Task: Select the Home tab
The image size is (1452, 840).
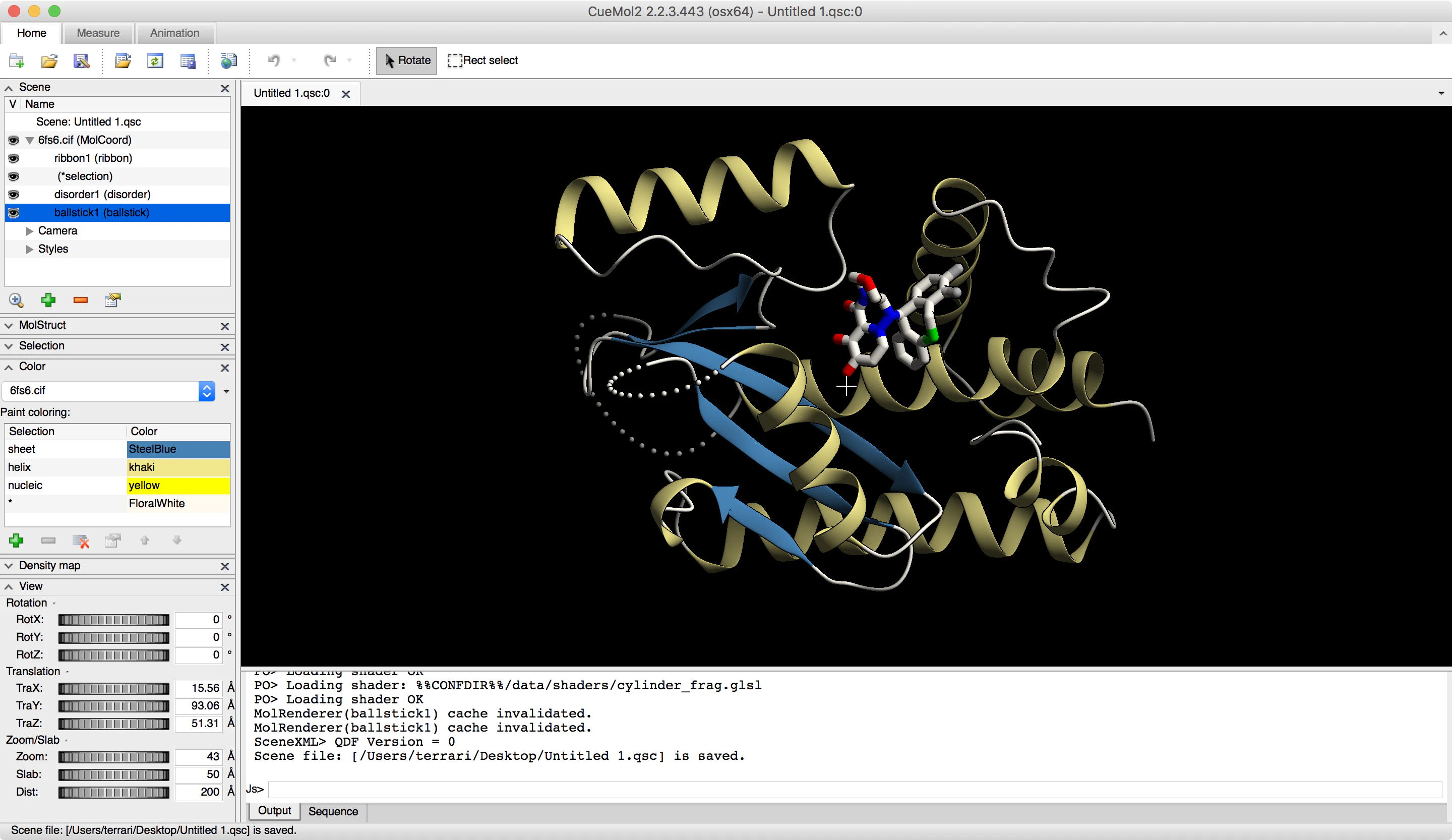Action: tap(32, 33)
